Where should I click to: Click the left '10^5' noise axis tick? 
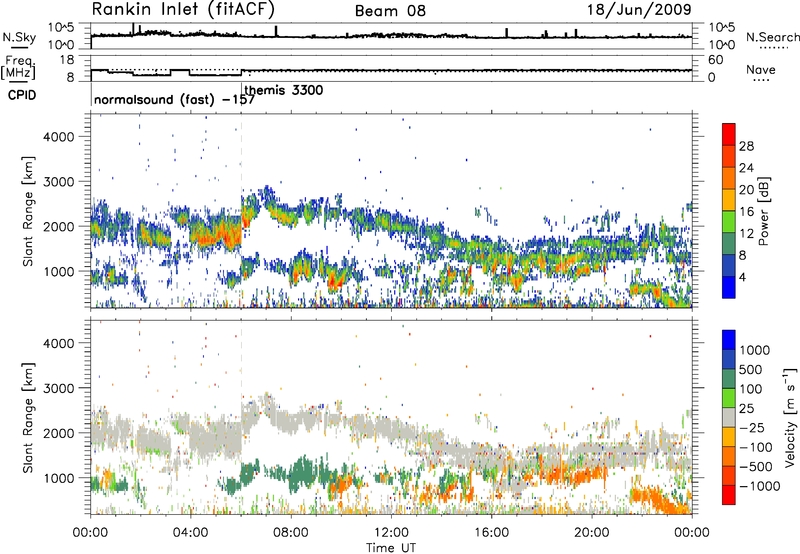point(61,28)
